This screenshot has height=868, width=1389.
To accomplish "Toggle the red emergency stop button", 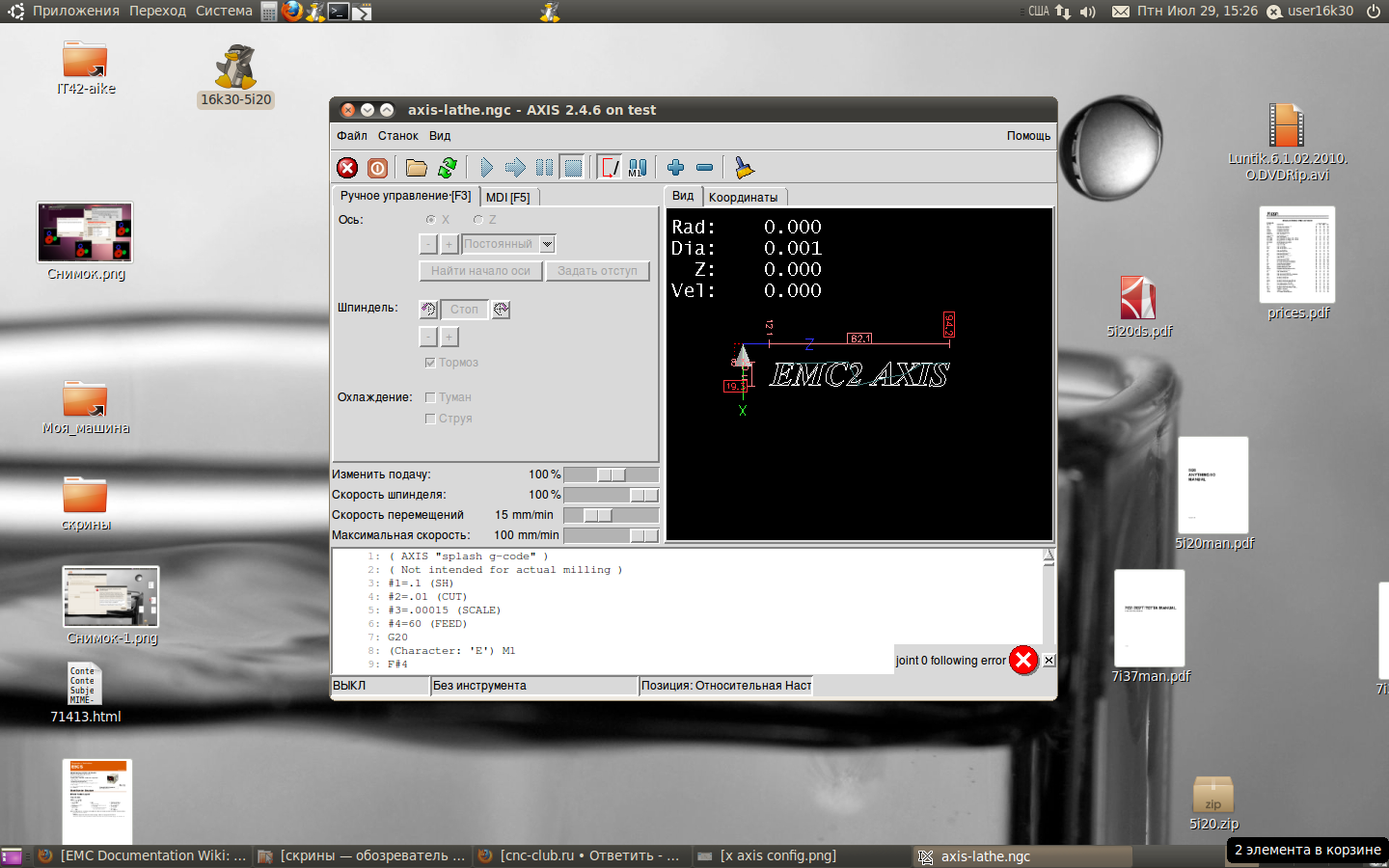I will (x=347, y=168).
